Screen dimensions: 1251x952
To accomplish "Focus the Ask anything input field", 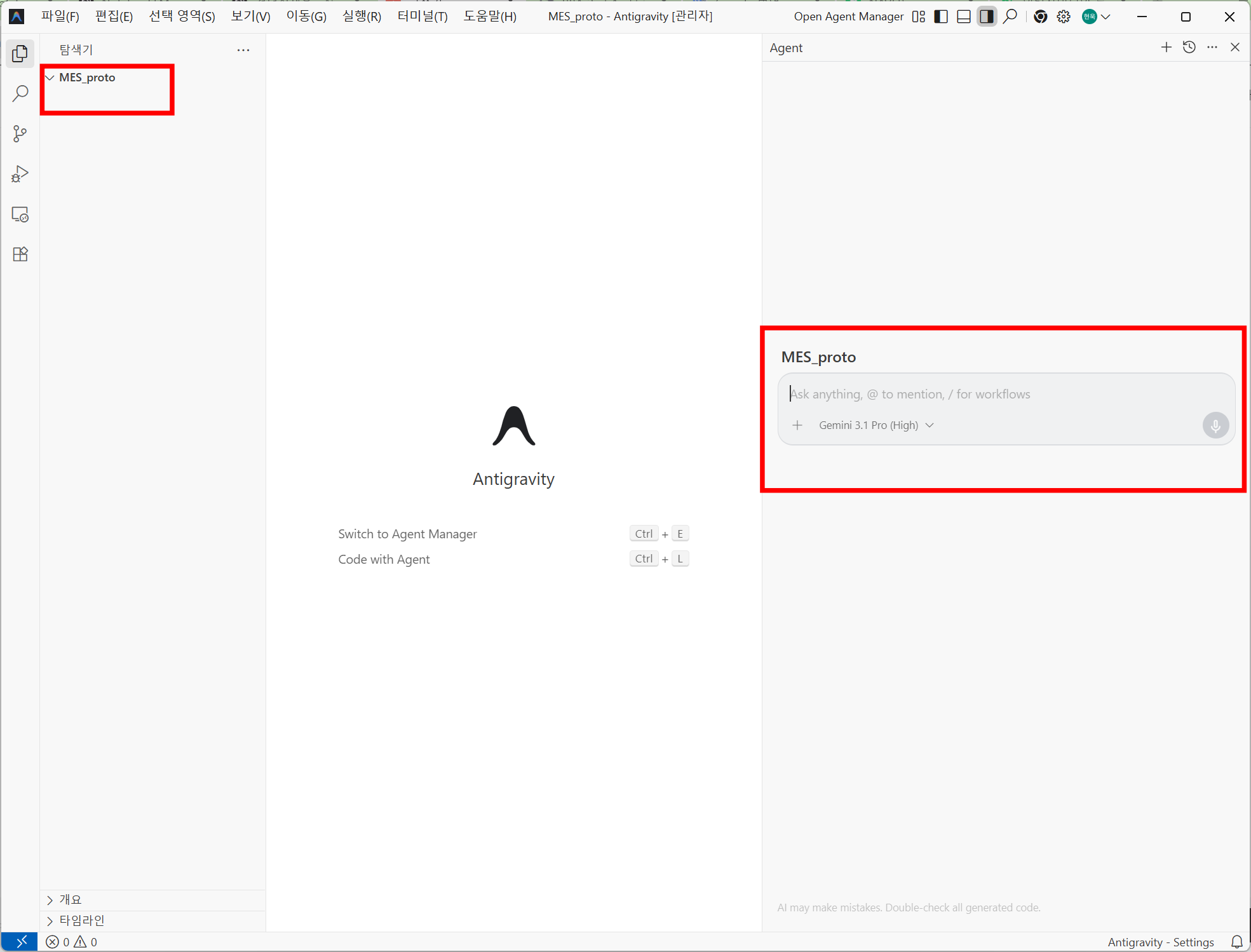I will (1006, 394).
